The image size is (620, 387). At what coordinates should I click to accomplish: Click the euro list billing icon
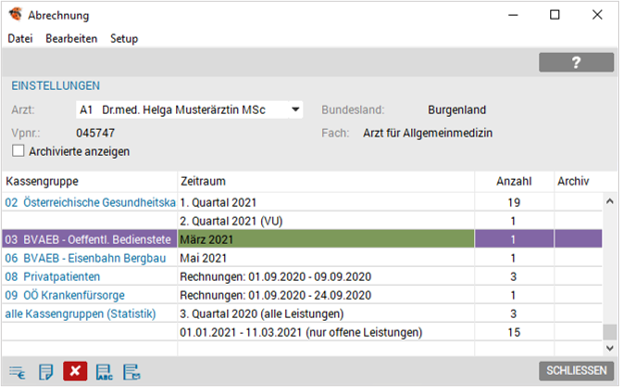pyautogui.click(x=17, y=372)
